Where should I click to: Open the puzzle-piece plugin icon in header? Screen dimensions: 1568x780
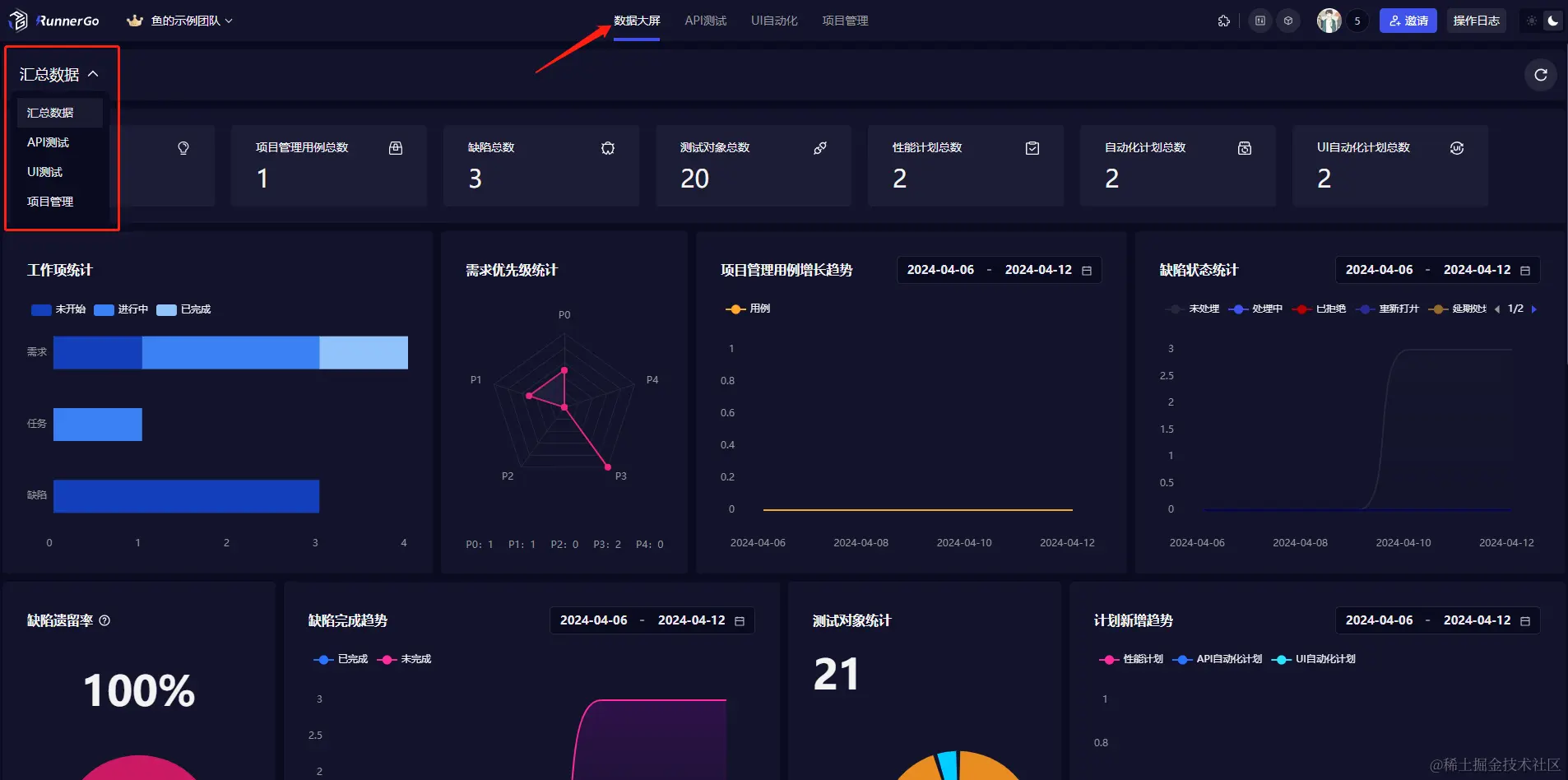(x=1224, y=21)
